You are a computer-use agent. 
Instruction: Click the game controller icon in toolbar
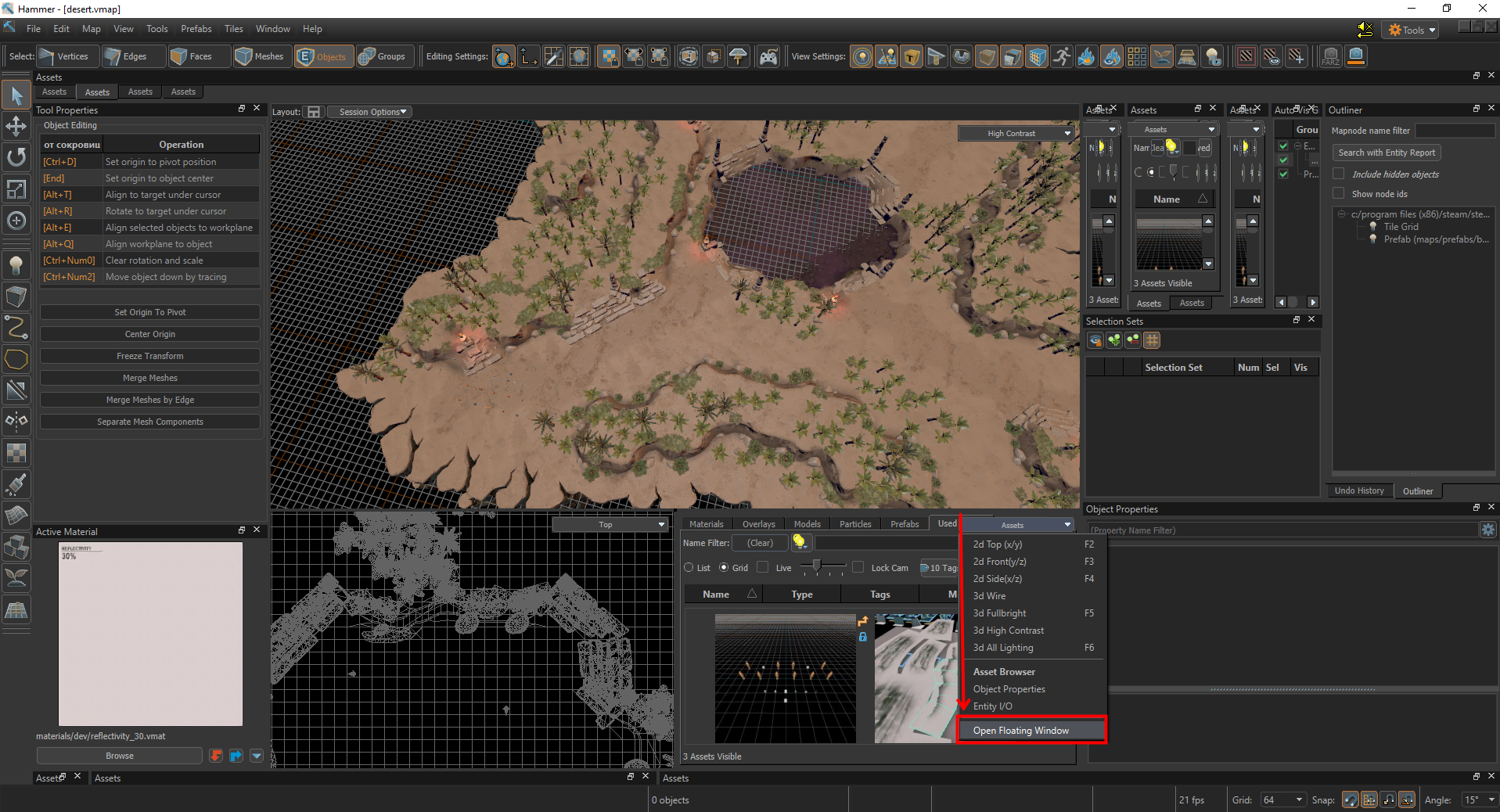(768, 56)
